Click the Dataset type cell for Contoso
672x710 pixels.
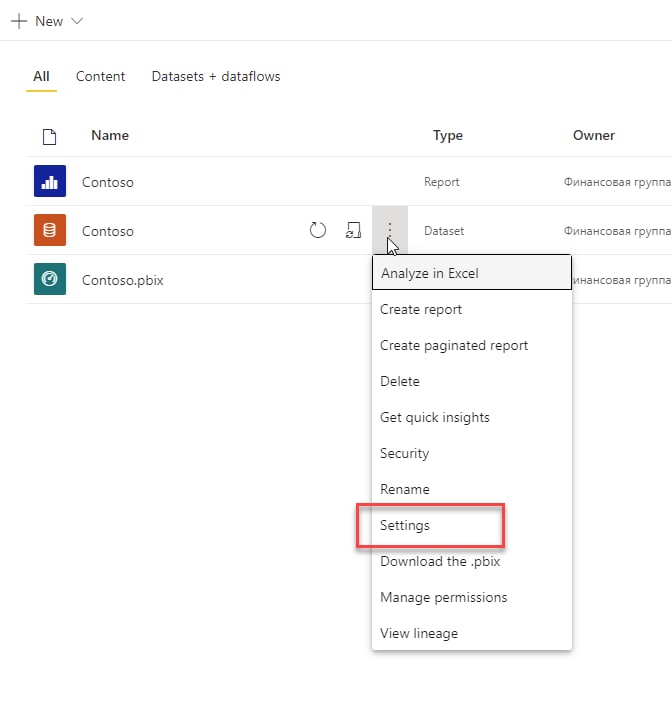(444, 231)
